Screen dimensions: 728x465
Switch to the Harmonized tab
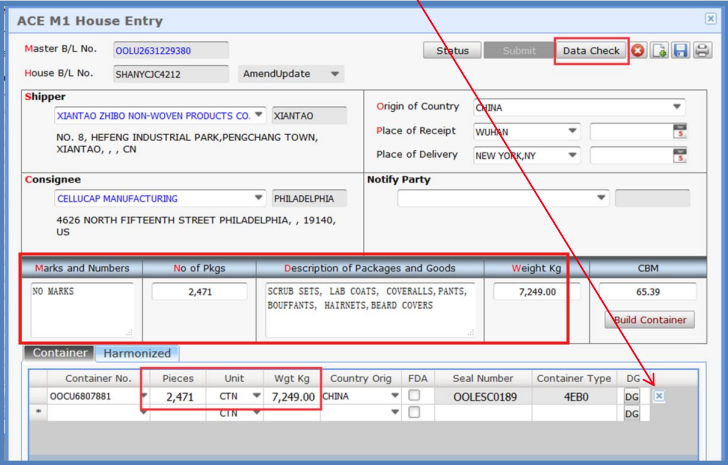tap(137, 353)
